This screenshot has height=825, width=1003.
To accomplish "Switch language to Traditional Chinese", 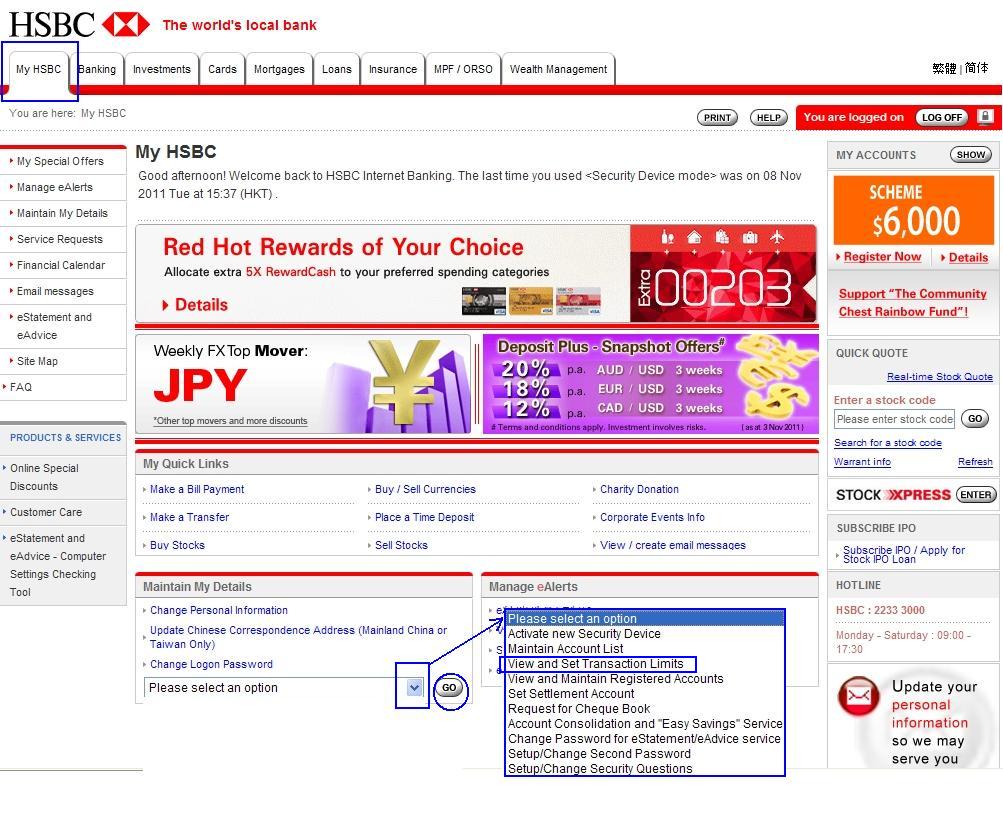I will [944, 68].
